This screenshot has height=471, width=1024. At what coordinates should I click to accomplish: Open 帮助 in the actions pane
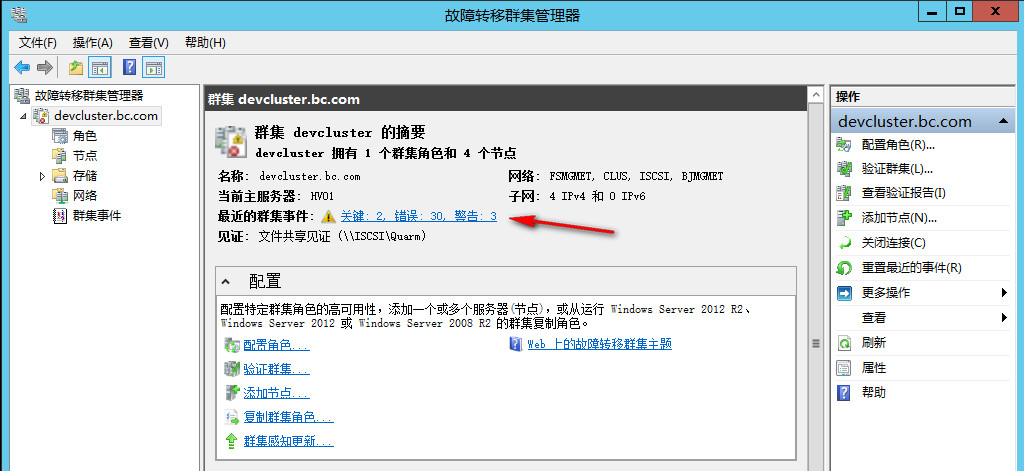[x=874, y=393]
